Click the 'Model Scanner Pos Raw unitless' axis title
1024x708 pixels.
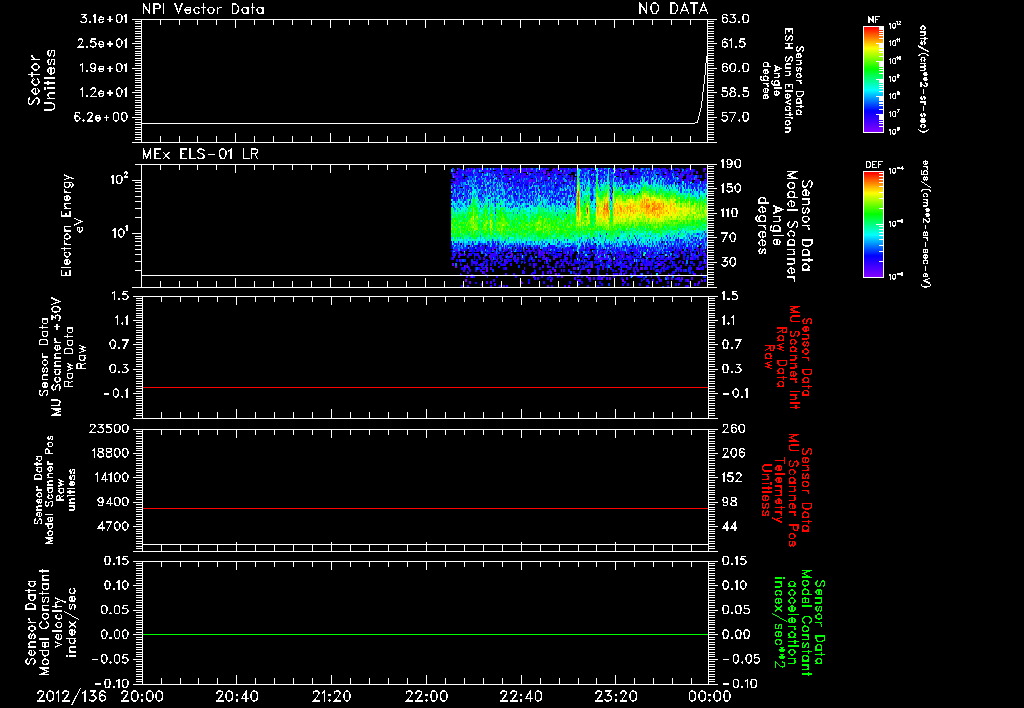[55, 490]
